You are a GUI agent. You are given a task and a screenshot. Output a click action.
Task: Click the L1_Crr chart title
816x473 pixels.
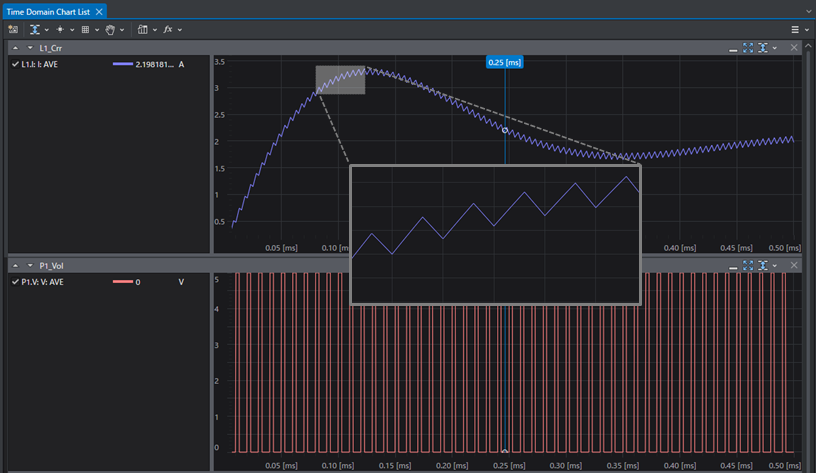(x=50, y=48)
